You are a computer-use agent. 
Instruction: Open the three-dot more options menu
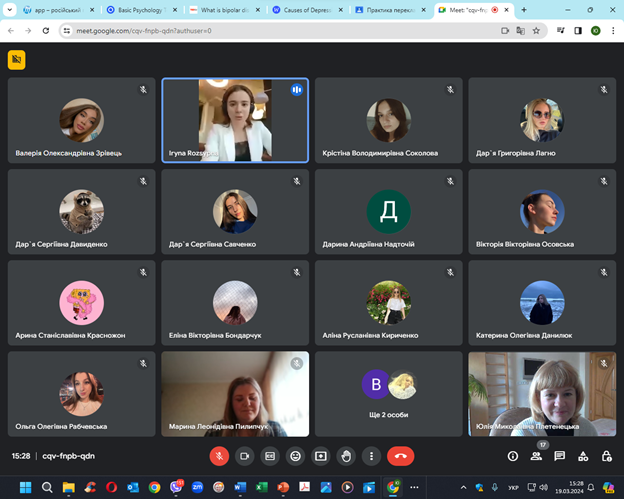click(372, 455)
